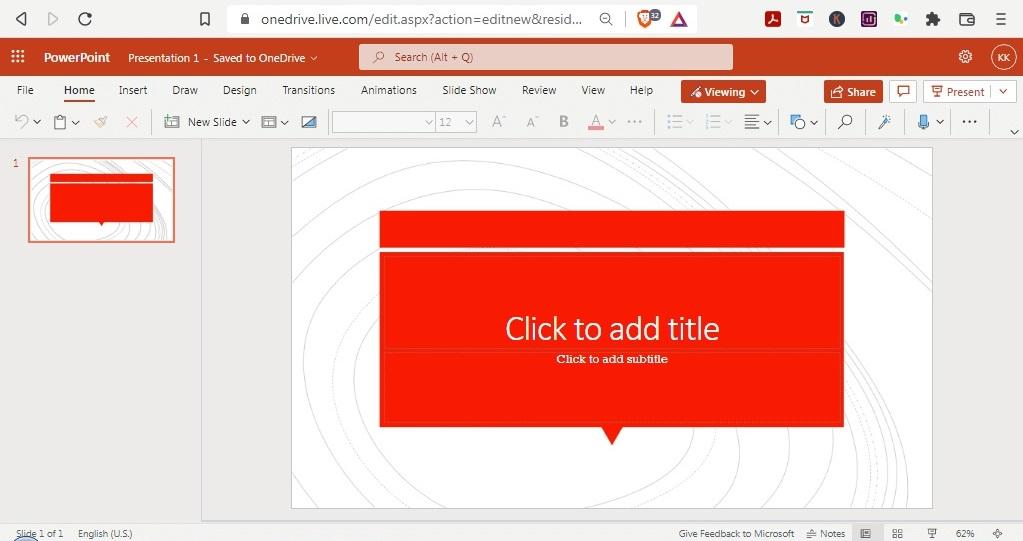Click the Find magnifier icon
Screen dimensions: 1023x541
click(845, 121)
